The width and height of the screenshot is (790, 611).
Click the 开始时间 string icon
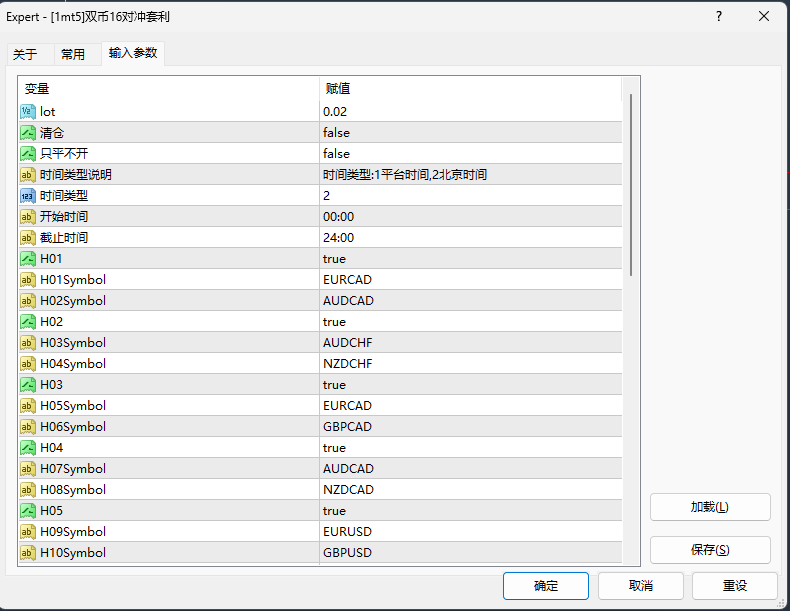point(28,216)
